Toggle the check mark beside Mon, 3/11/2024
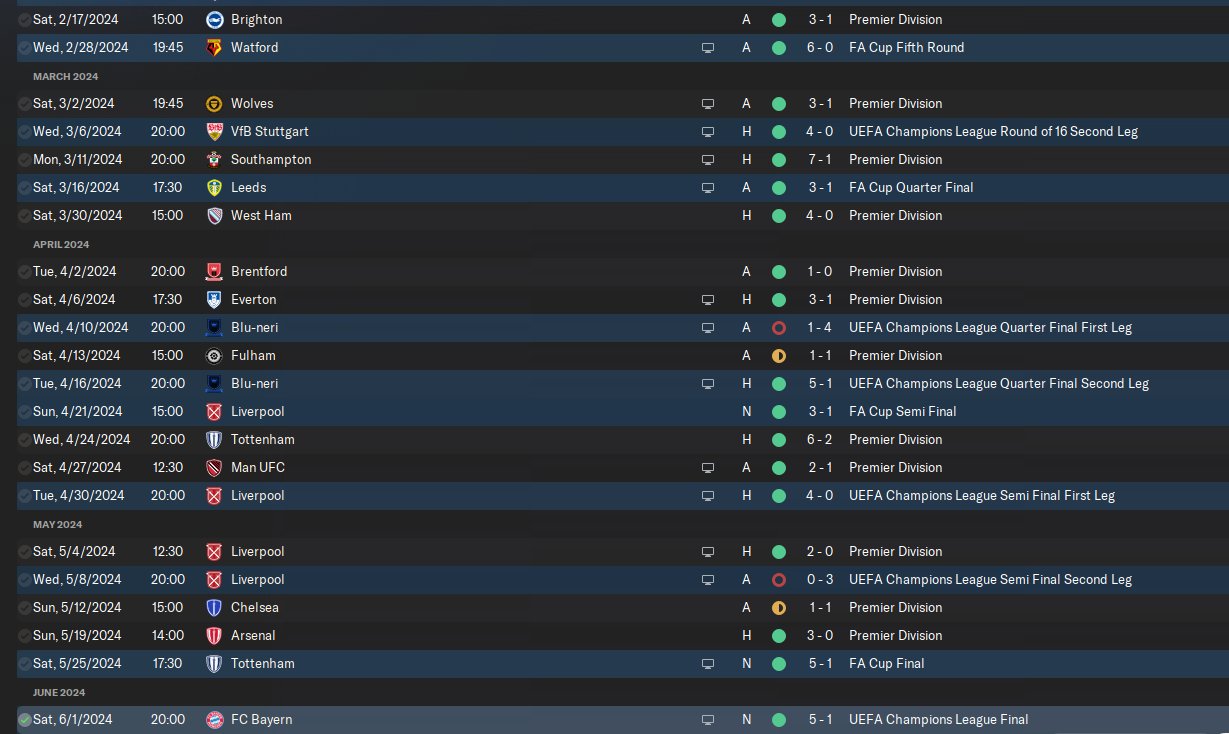The height and width of the screenshot is (734, 1229). pos(24,159)
